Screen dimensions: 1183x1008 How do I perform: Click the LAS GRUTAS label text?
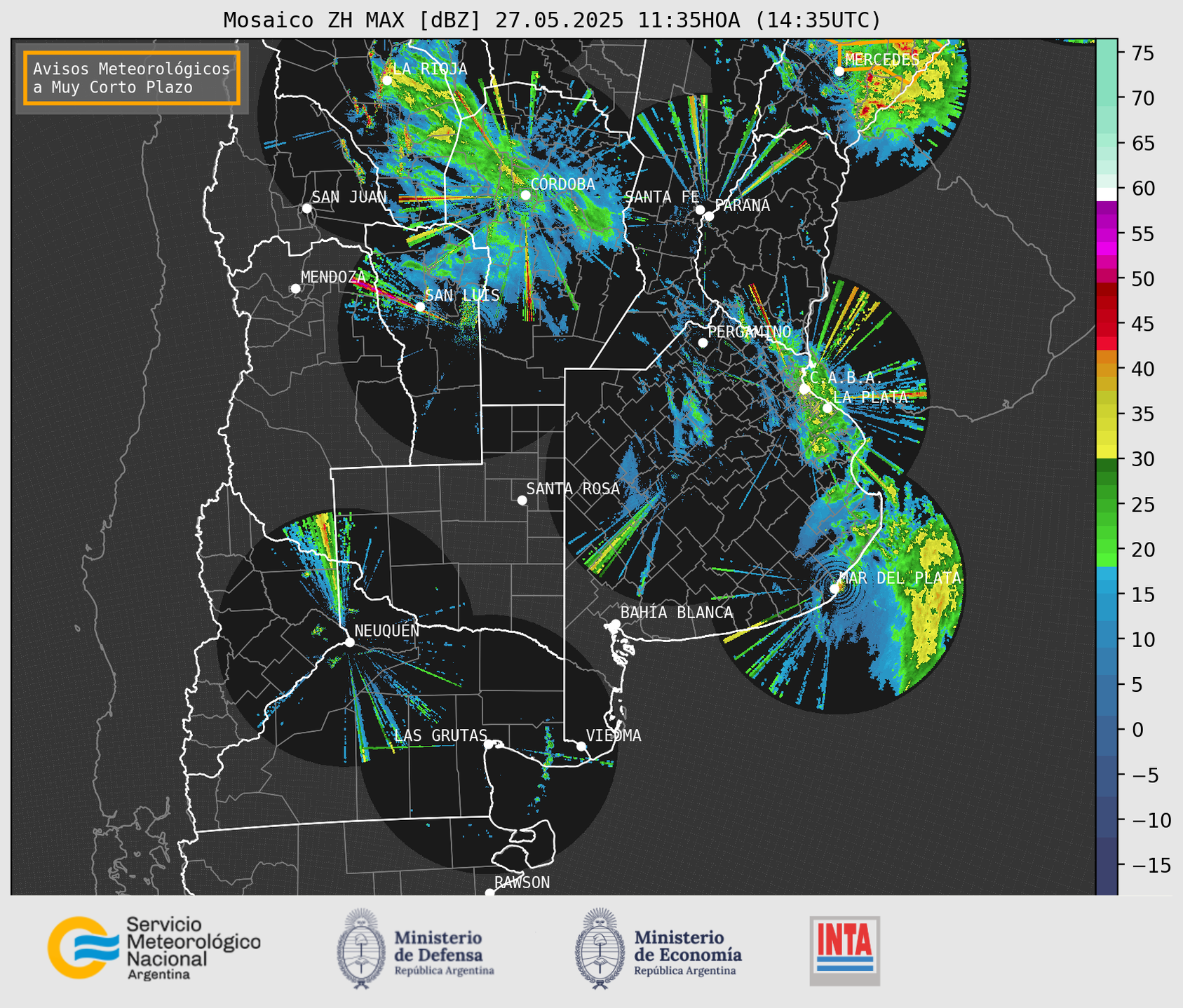click(440, 735)
